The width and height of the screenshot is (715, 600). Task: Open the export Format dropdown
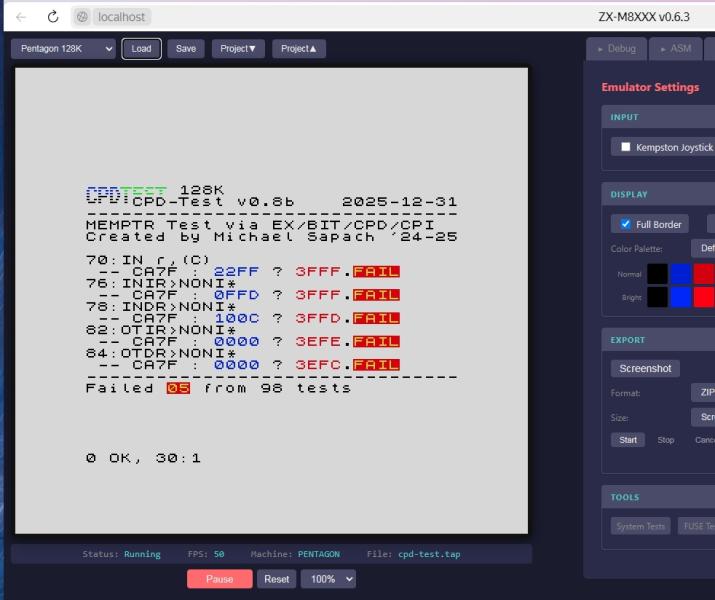tap(702, 393)
